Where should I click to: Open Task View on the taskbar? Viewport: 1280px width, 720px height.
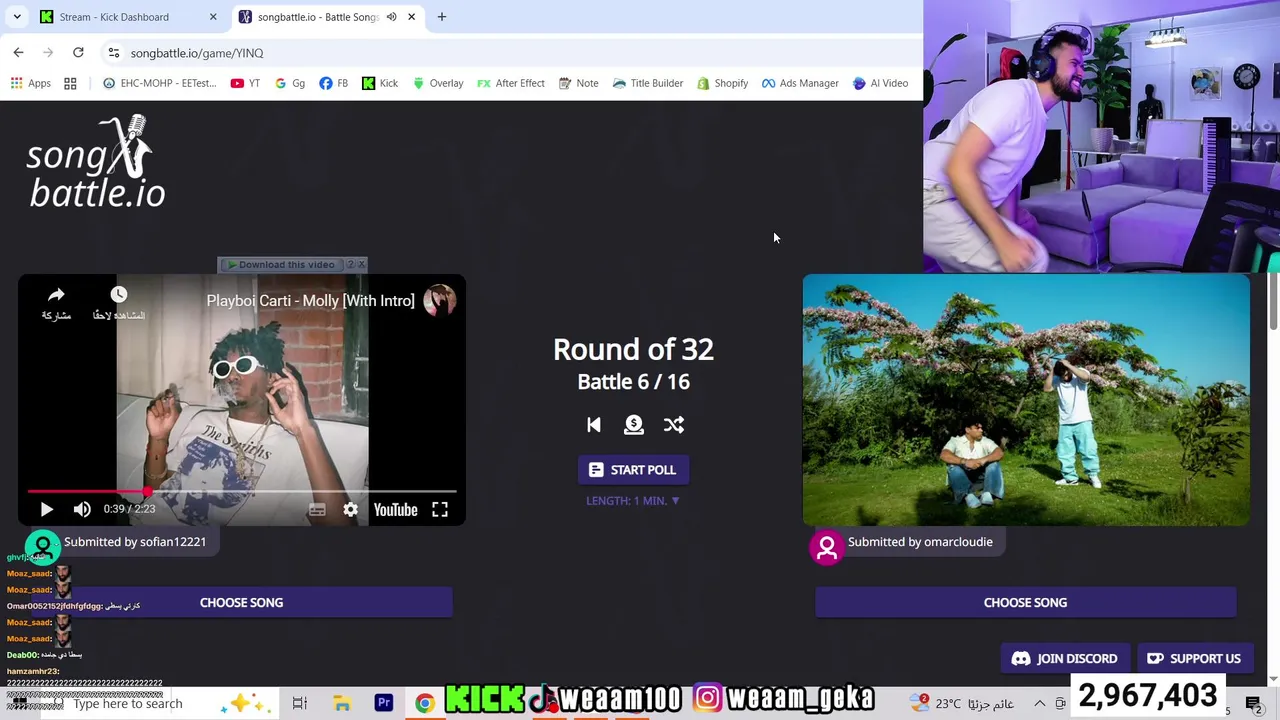coord(299,704)
